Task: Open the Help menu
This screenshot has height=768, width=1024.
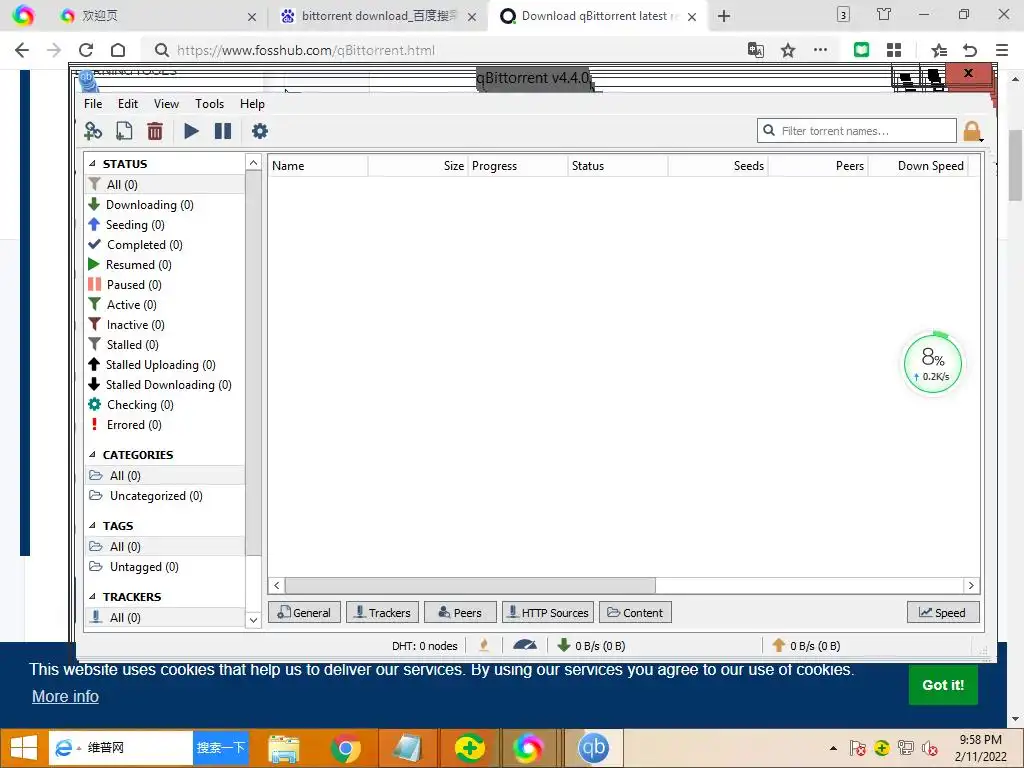Action: [x=252, y=104]
